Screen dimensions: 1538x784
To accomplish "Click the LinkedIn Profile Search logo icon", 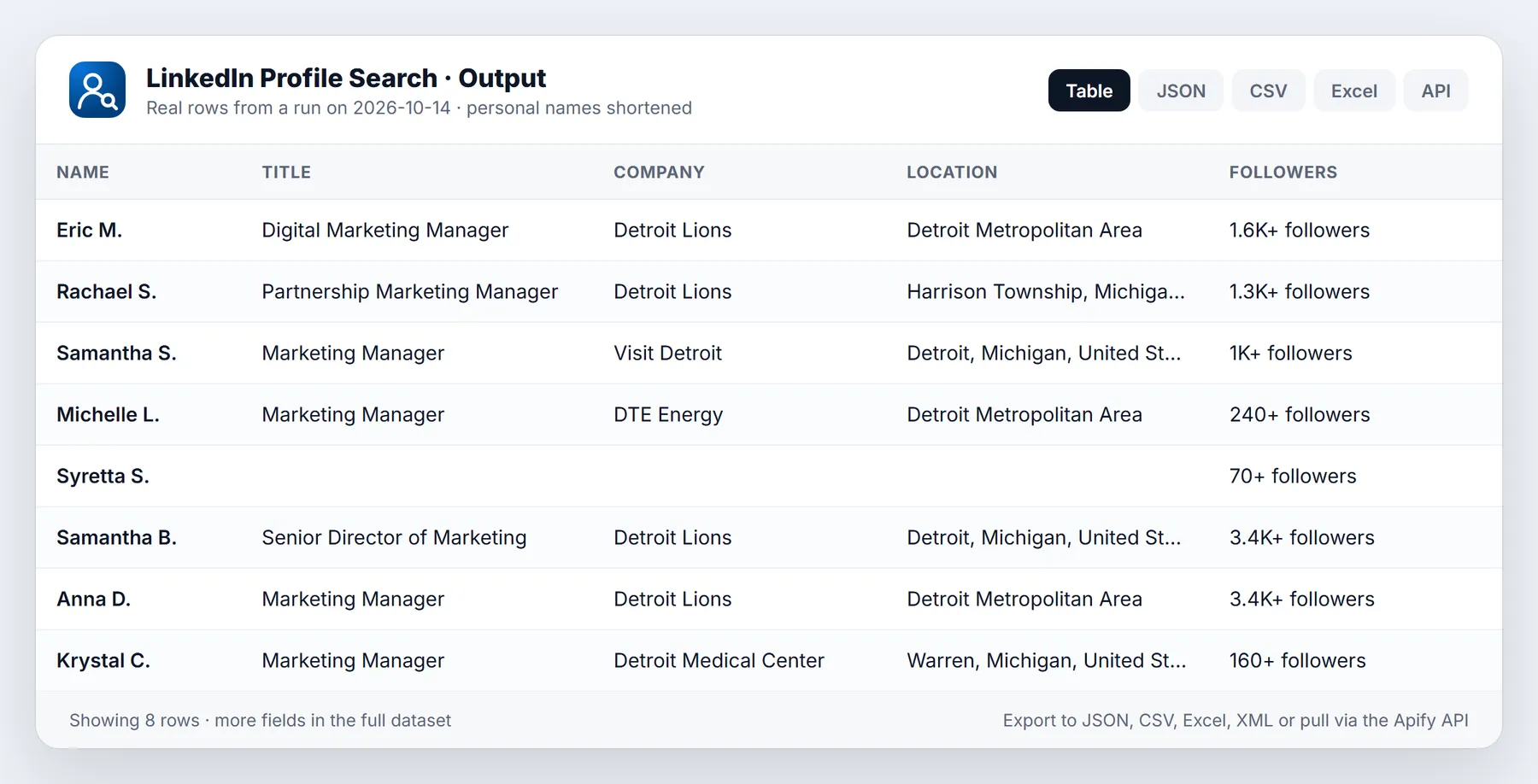I will pos(97,90).
